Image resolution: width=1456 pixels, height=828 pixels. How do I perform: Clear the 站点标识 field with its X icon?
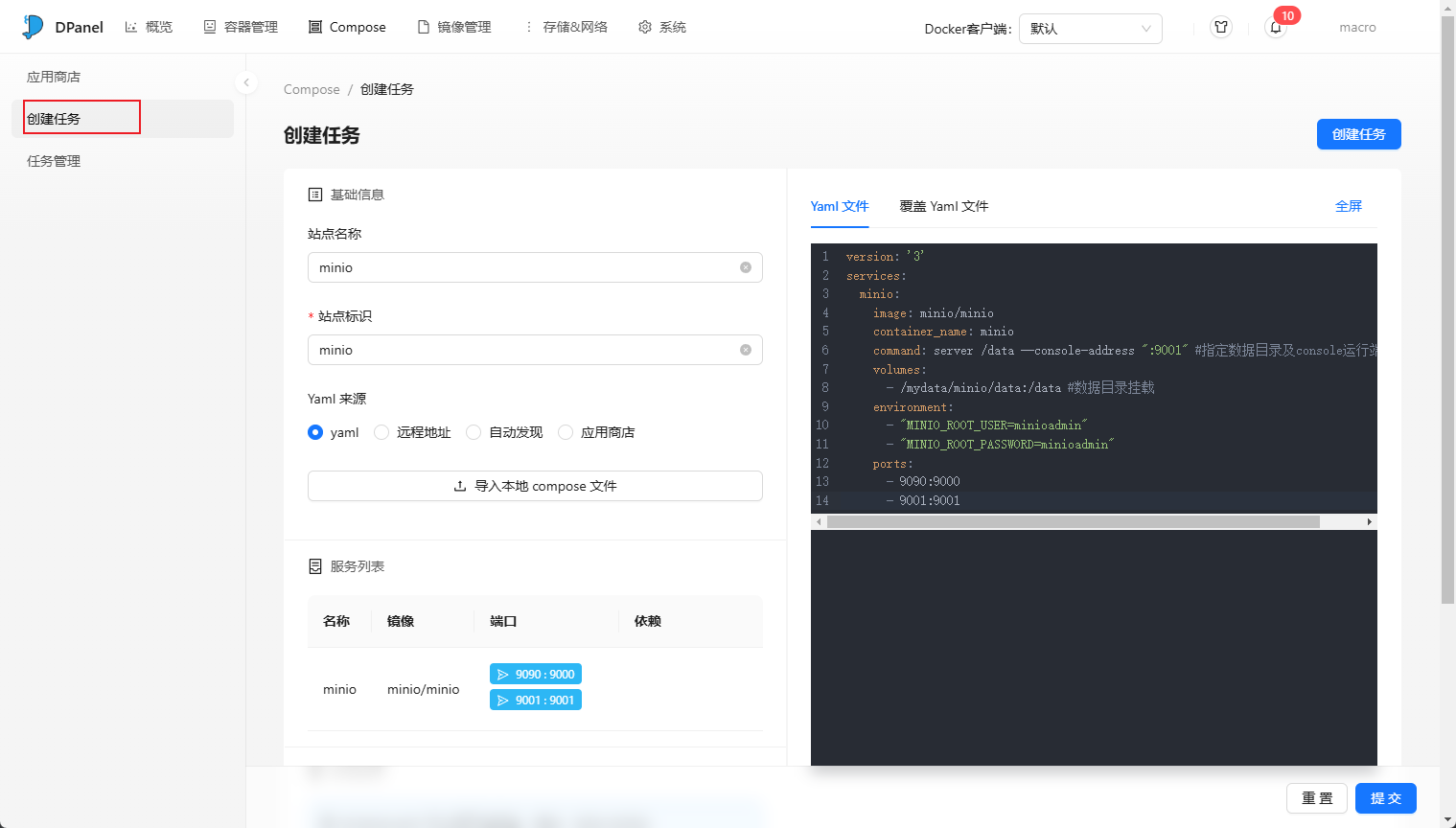coord(746,350)
